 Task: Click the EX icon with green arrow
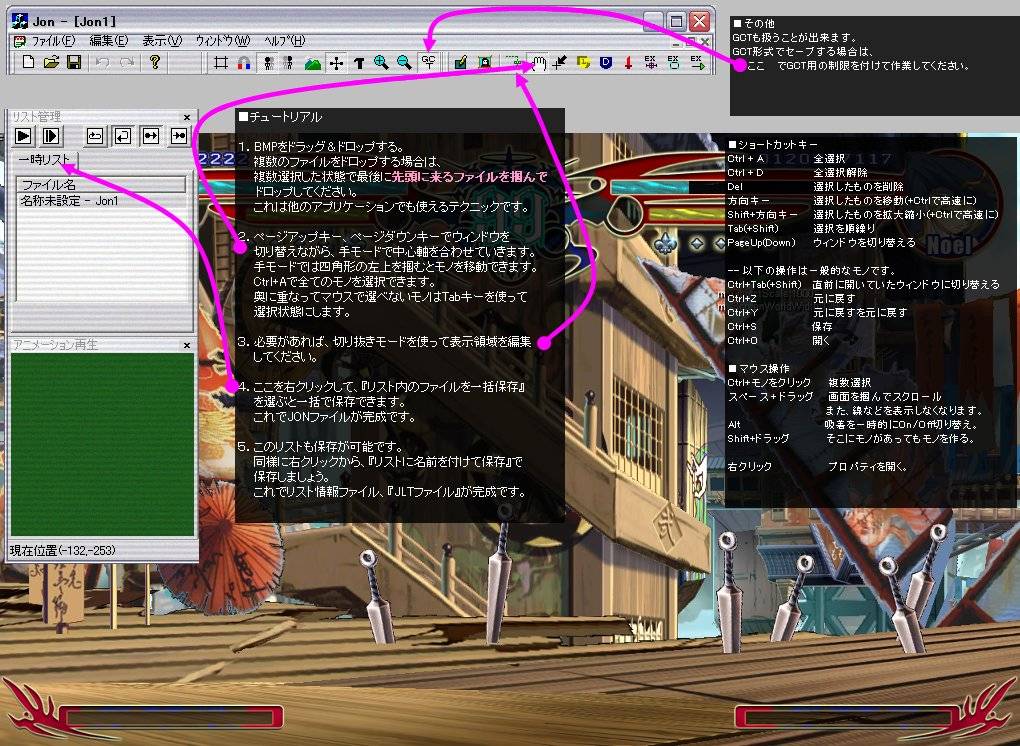tap(697, 62)
